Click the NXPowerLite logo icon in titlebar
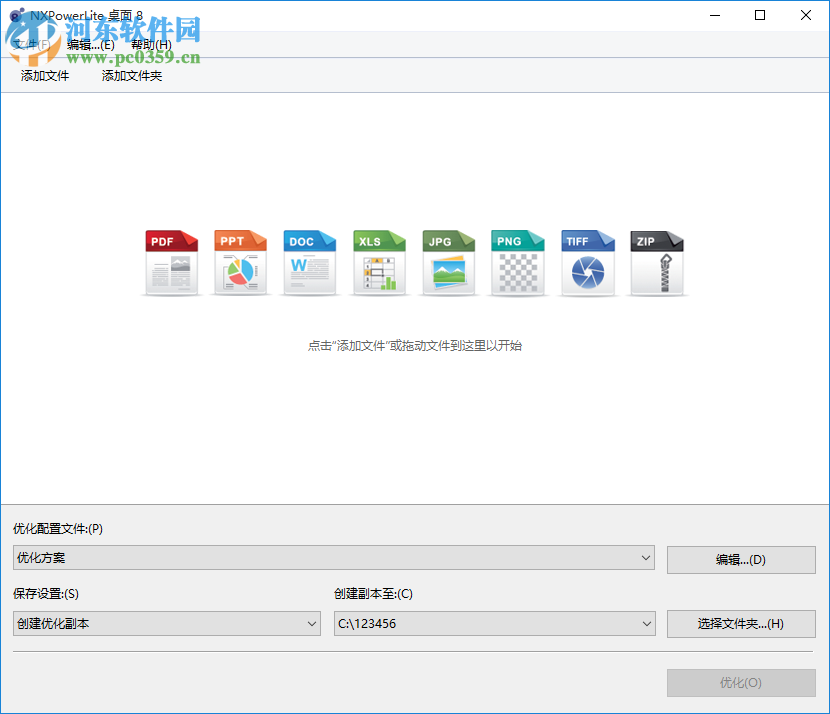Image resolution: width=830 pixels, height=714 pixels. click(14, 15)
